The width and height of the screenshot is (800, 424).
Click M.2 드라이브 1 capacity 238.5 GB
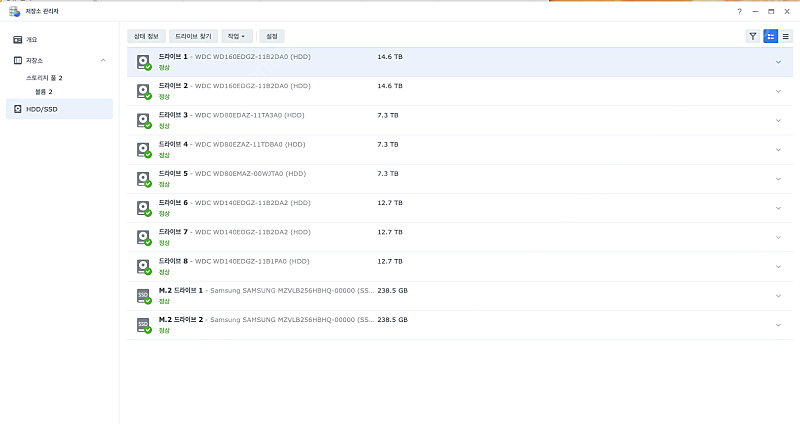tap(392, 290)
